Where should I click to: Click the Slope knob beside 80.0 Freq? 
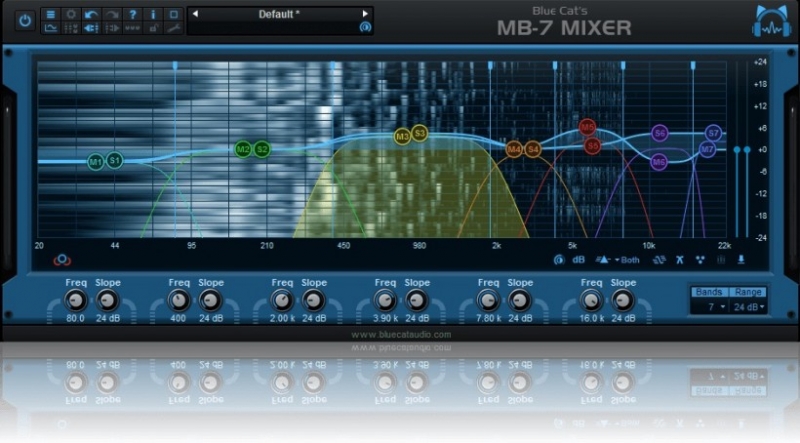pos(108,300)
